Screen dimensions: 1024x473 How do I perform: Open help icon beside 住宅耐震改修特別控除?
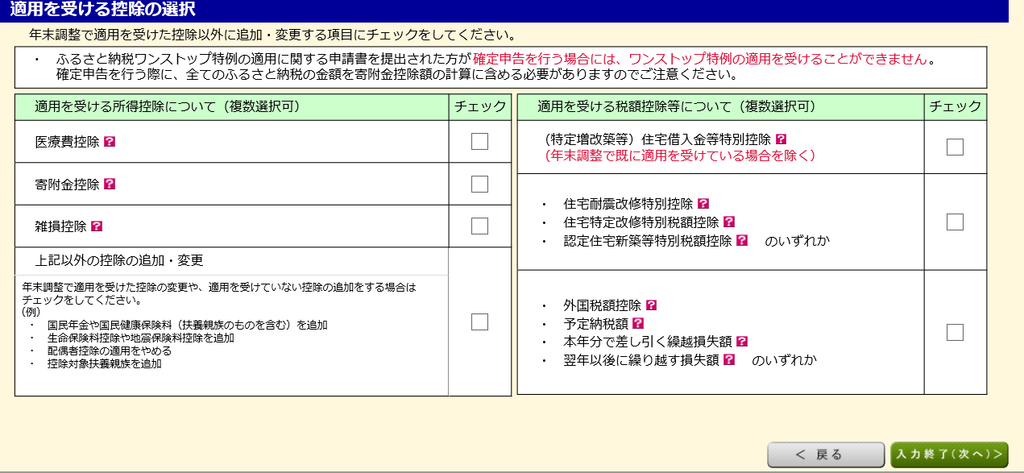(x=703, y=204)
